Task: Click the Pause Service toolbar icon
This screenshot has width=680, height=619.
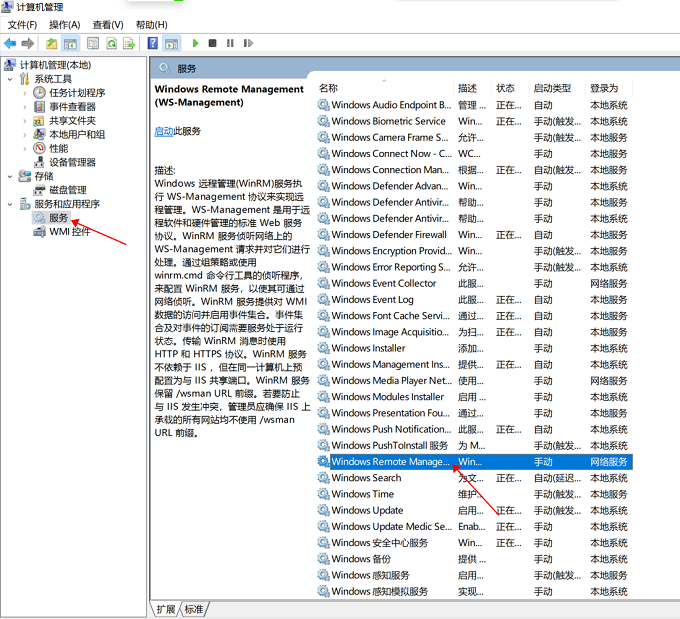Action: pos(230,43)
